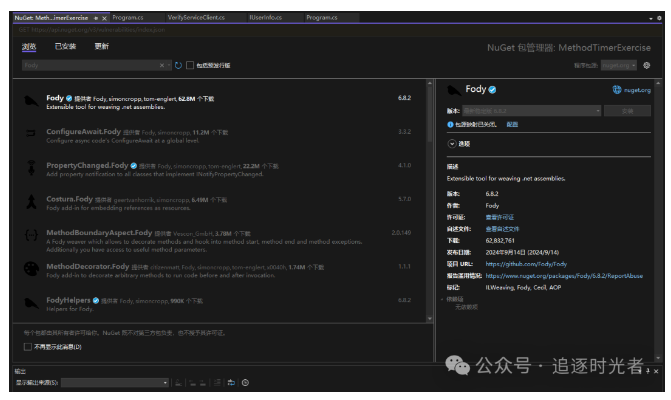The height and width of the screenshot is (400, 671).
Task: Click the details pane scrollbar up arrow
Action: pos(658,83)
